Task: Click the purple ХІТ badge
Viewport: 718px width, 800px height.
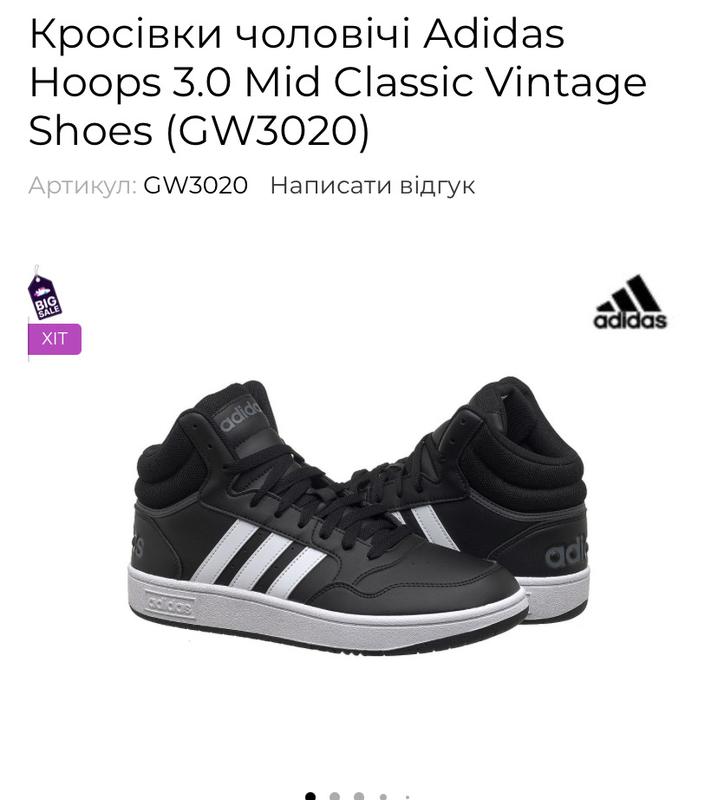Action: pos(55,339)
